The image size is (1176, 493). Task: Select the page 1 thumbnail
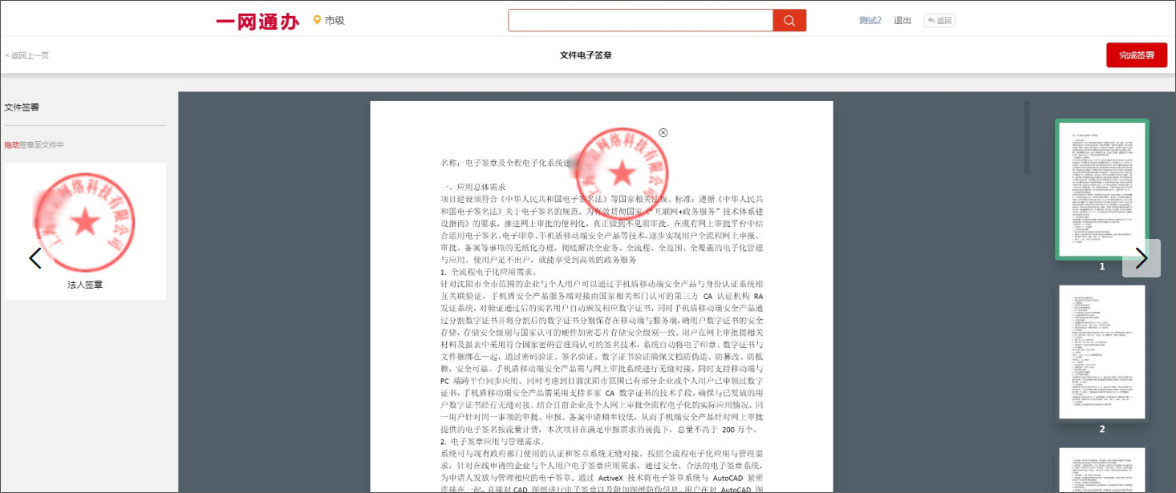coord(1102,189)
